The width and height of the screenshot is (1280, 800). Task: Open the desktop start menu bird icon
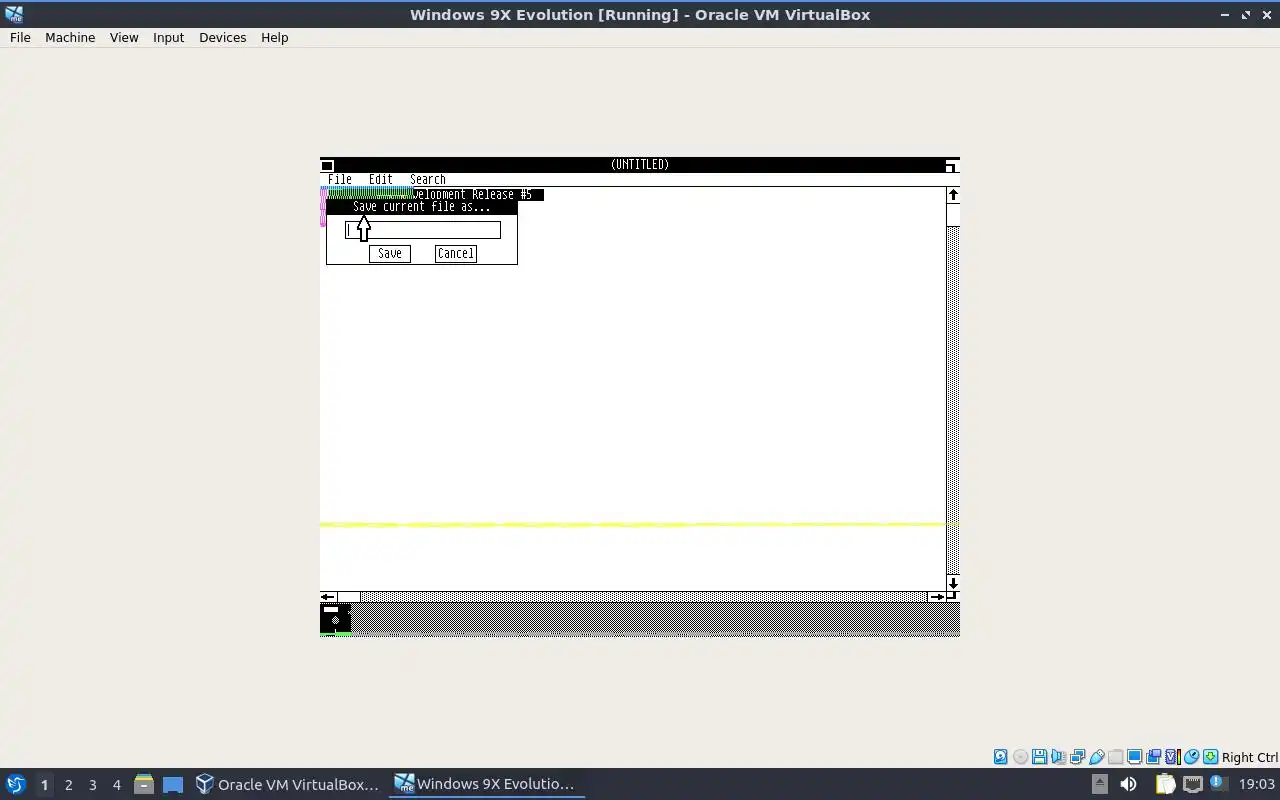pyautogui.click(x=15, y=784)
